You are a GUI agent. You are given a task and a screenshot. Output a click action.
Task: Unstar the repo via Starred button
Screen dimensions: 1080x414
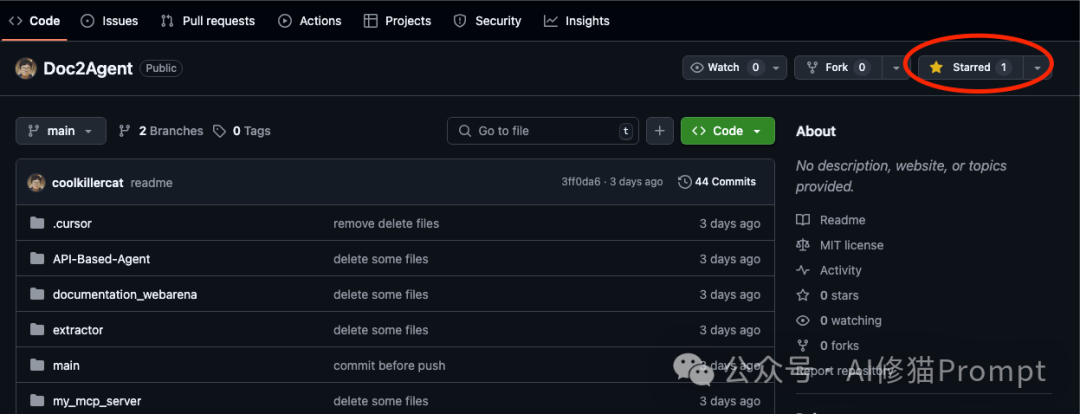pyautogui.click(x=970, y=68)
